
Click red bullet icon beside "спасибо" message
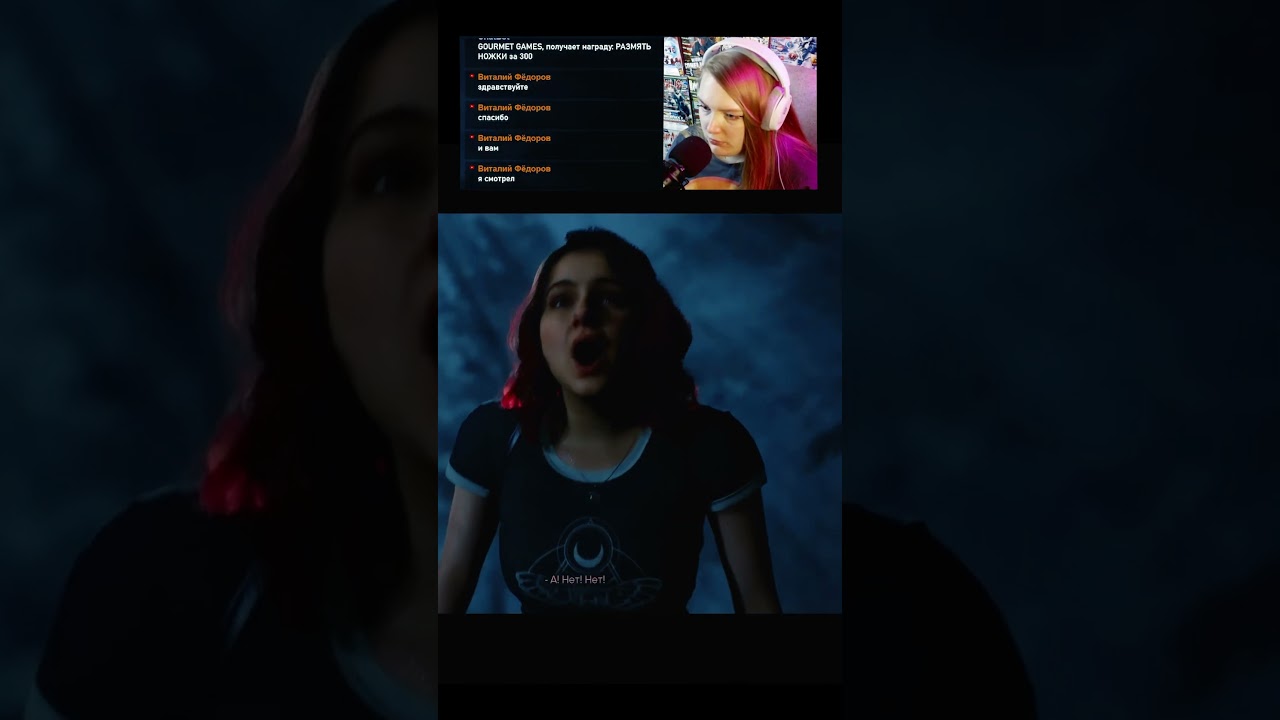point(471,106)
